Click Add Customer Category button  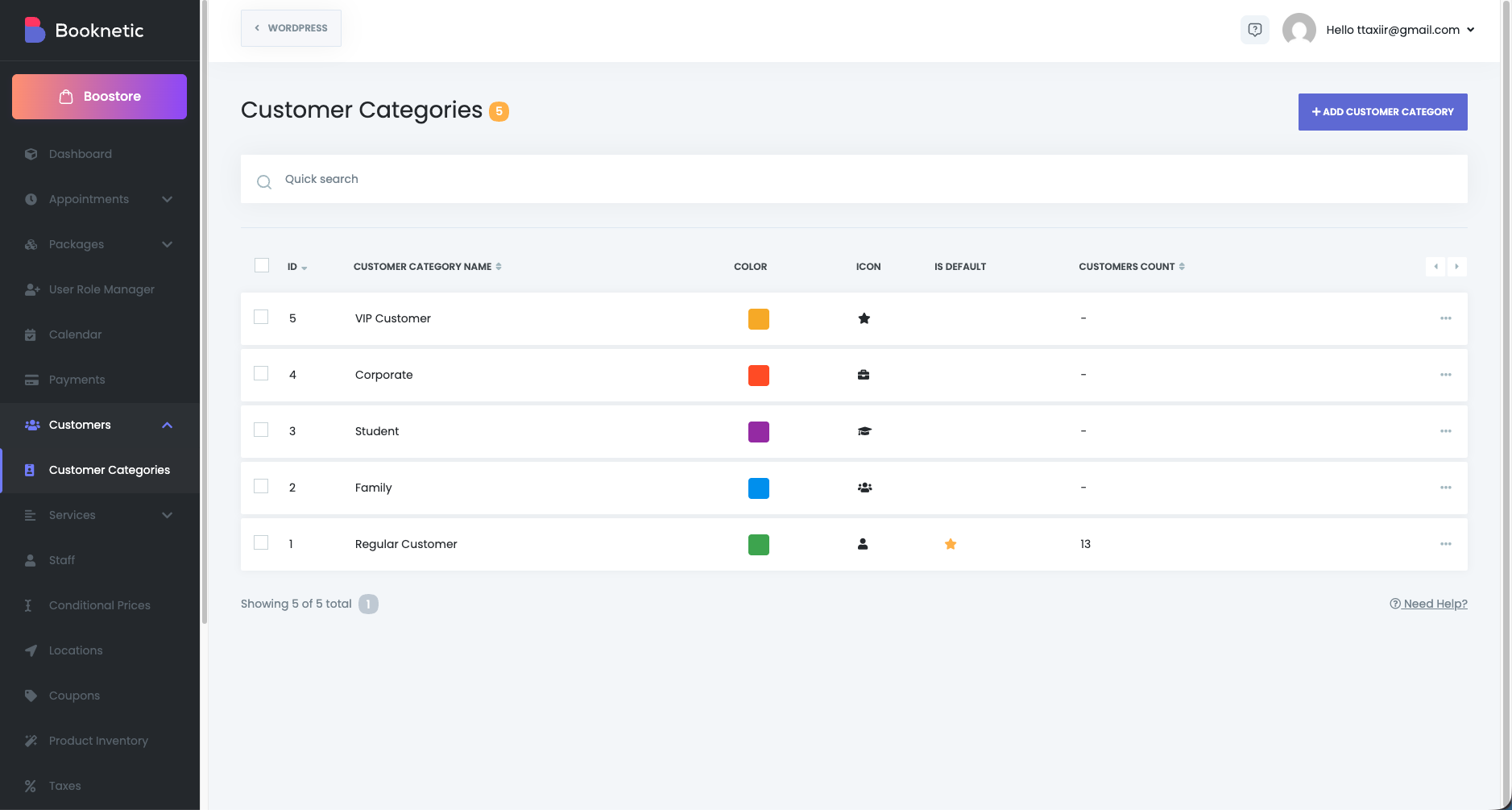(1382, 112)
